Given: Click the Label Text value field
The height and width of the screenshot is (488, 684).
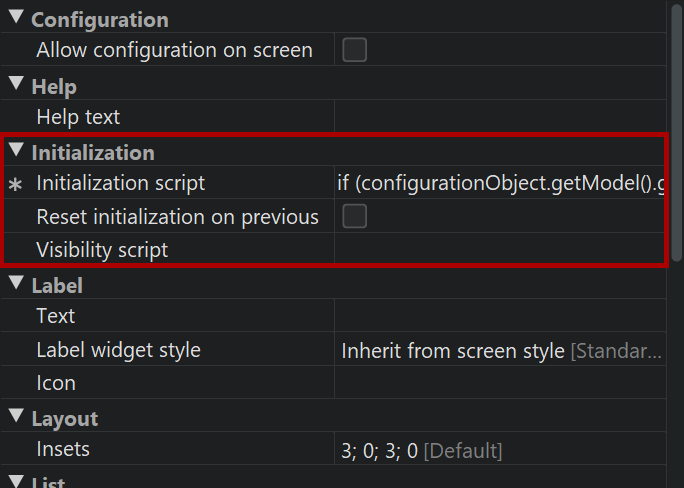Looking at the screenshot, I should click(x=500, y=316).
